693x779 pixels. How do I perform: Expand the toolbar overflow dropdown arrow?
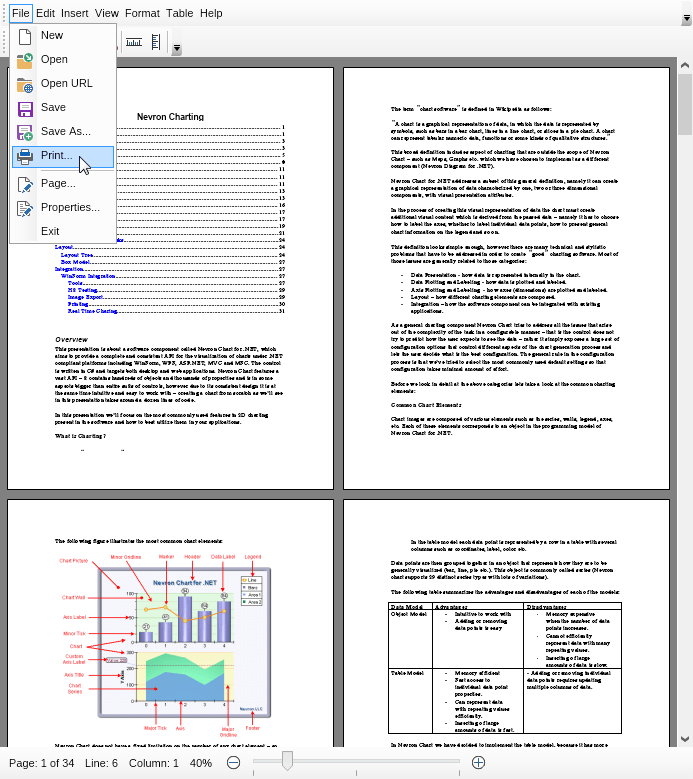tap(177, 47)
